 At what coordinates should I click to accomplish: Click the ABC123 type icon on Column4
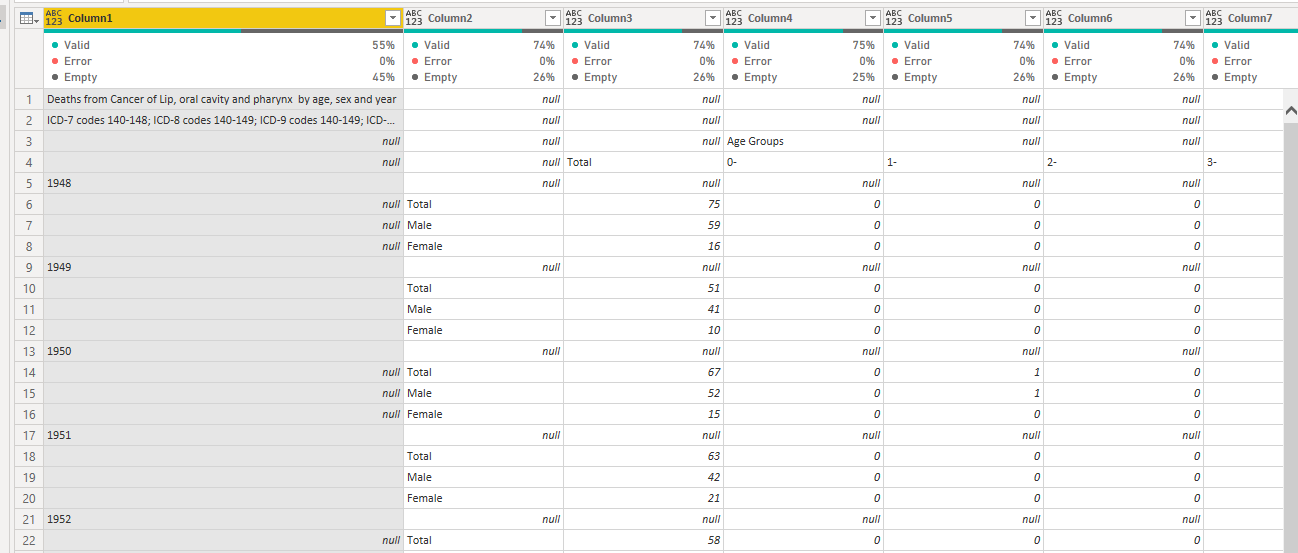pos(734,18)
